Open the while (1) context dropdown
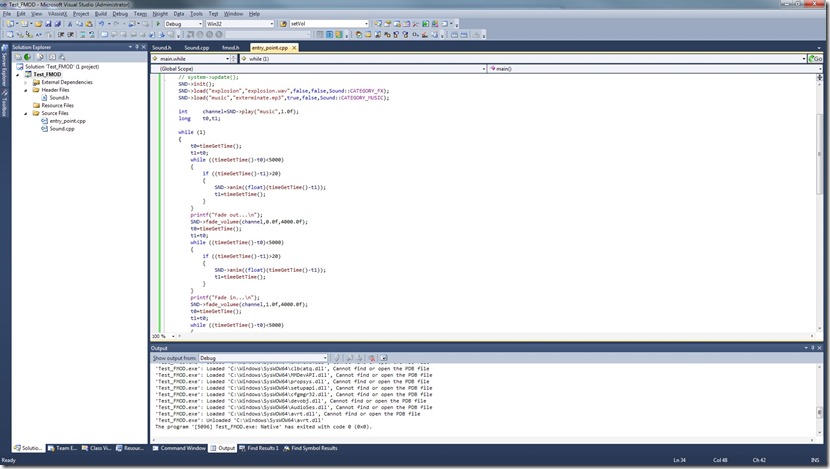This screenshot has width=830, height=469. click(x=523, y=59)
